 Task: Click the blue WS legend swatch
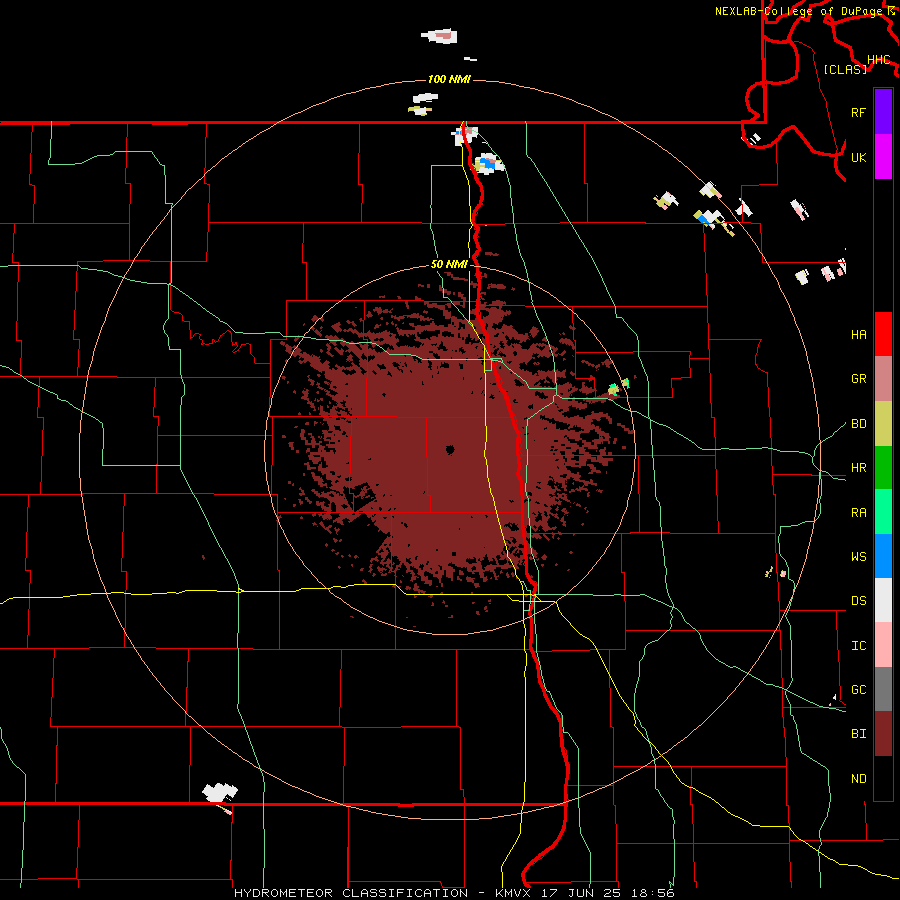[883, 556]
